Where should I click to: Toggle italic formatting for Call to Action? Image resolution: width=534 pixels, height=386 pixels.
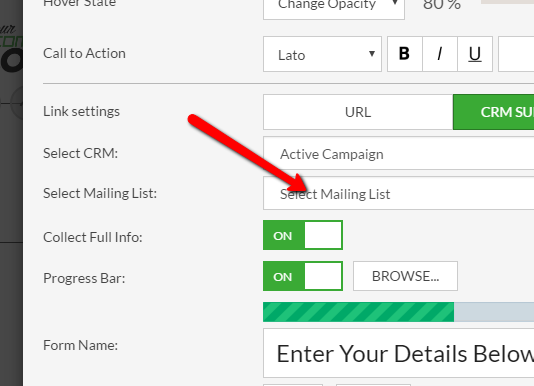440,54
